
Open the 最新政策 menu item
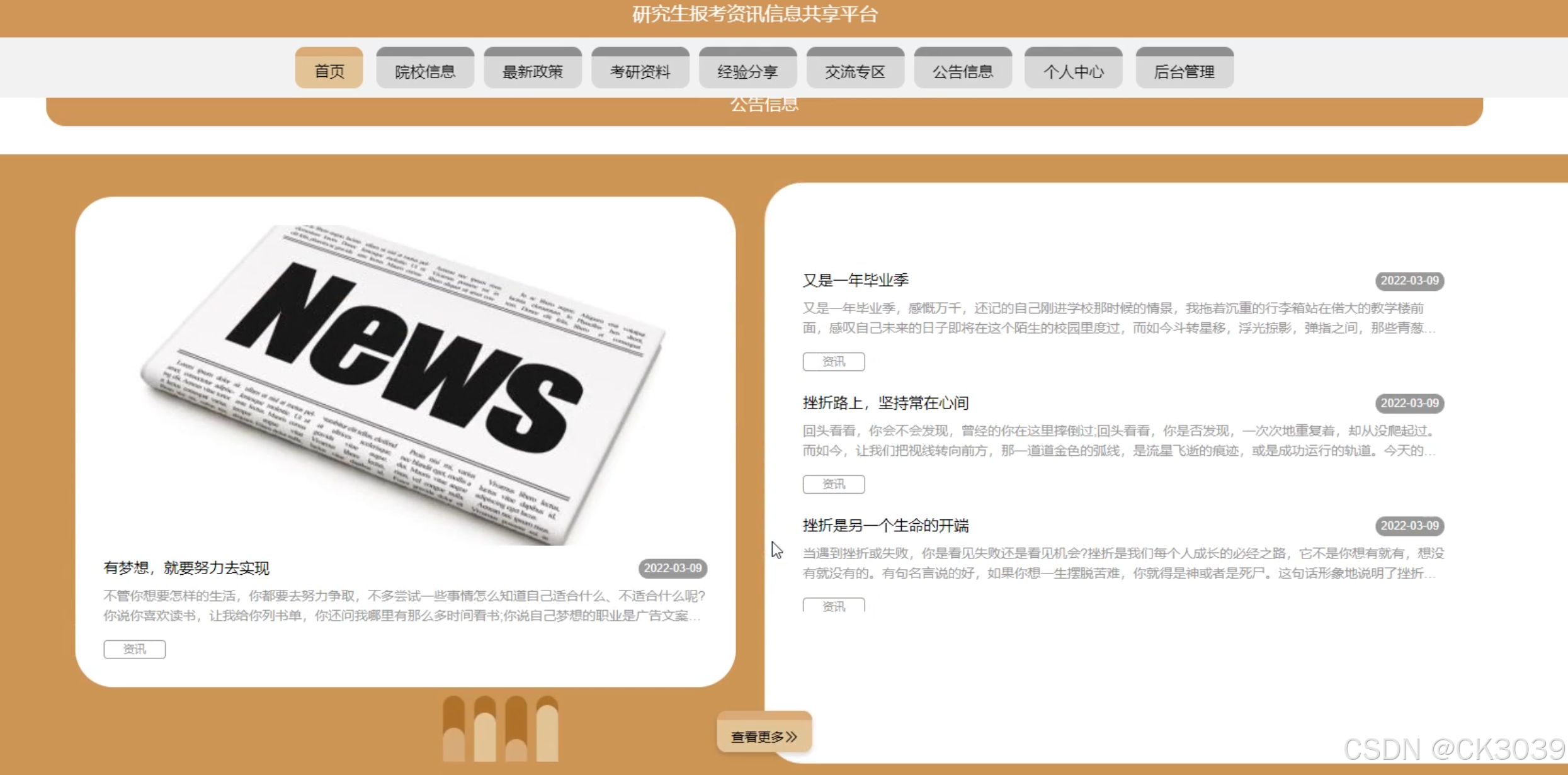(533, 71)
